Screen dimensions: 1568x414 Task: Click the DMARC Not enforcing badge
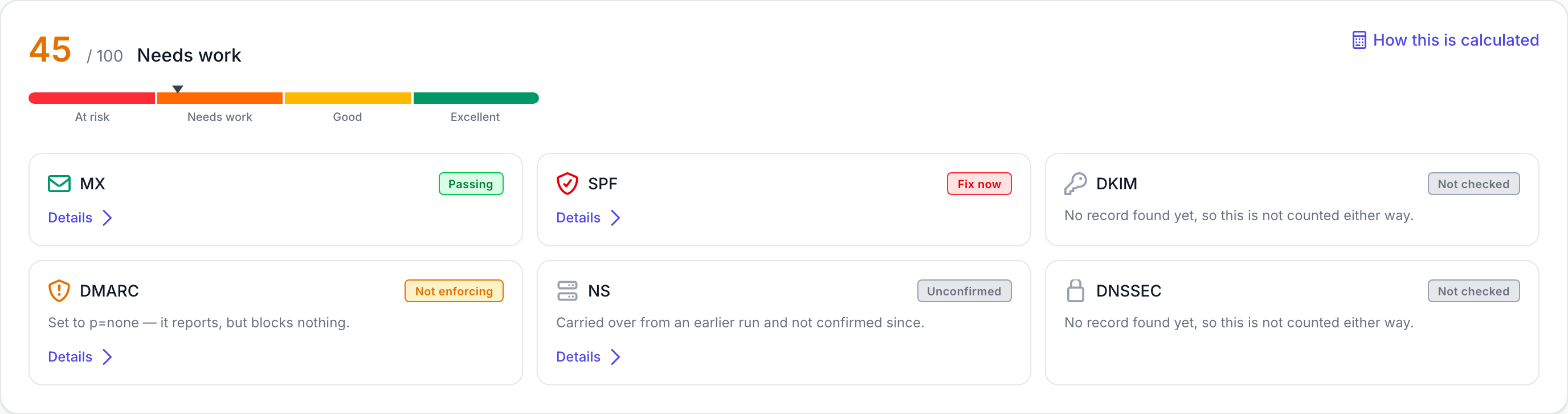(x=454, y=291)
